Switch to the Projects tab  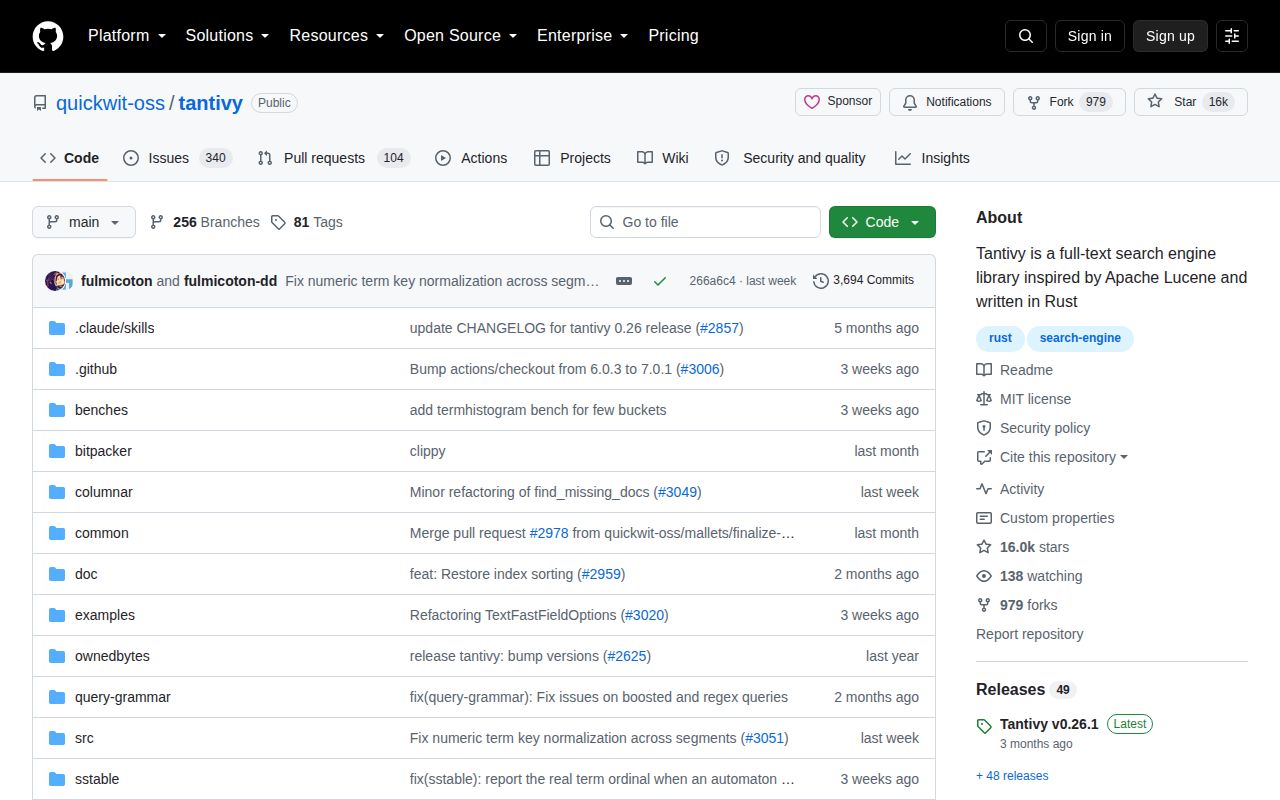click(572, 158)
